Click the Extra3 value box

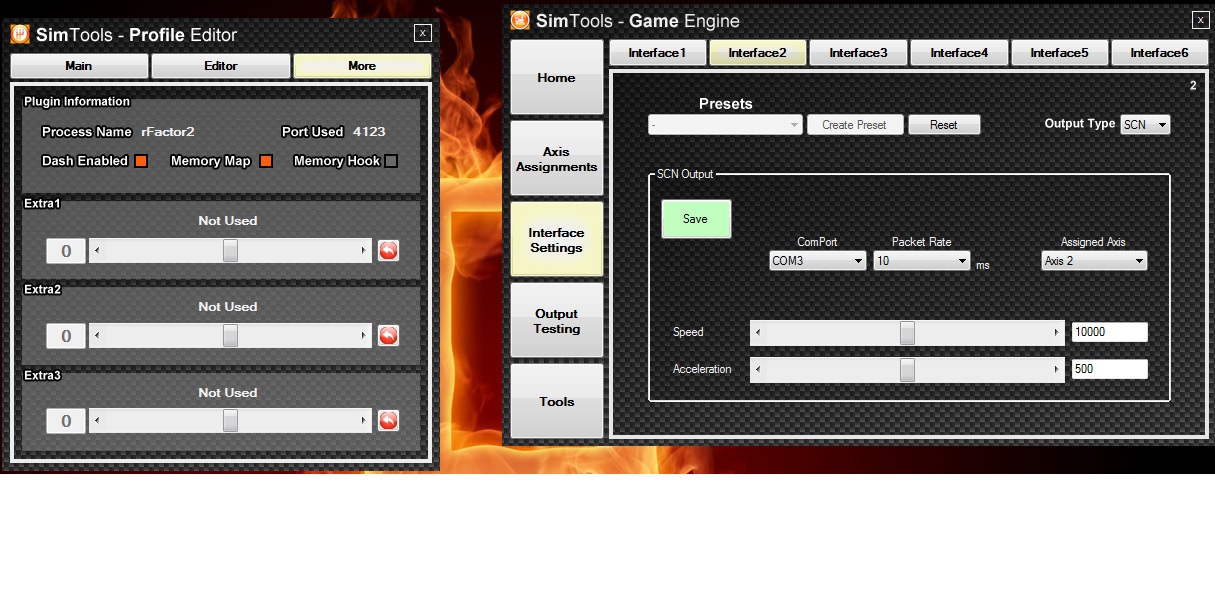66,421
